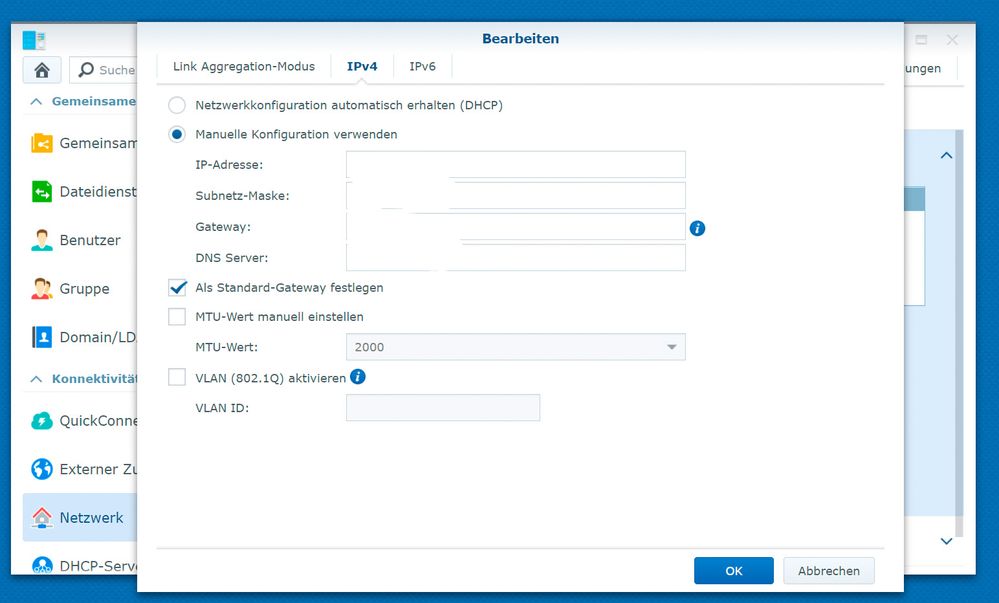Click the Netzwerk house icon

40,518
